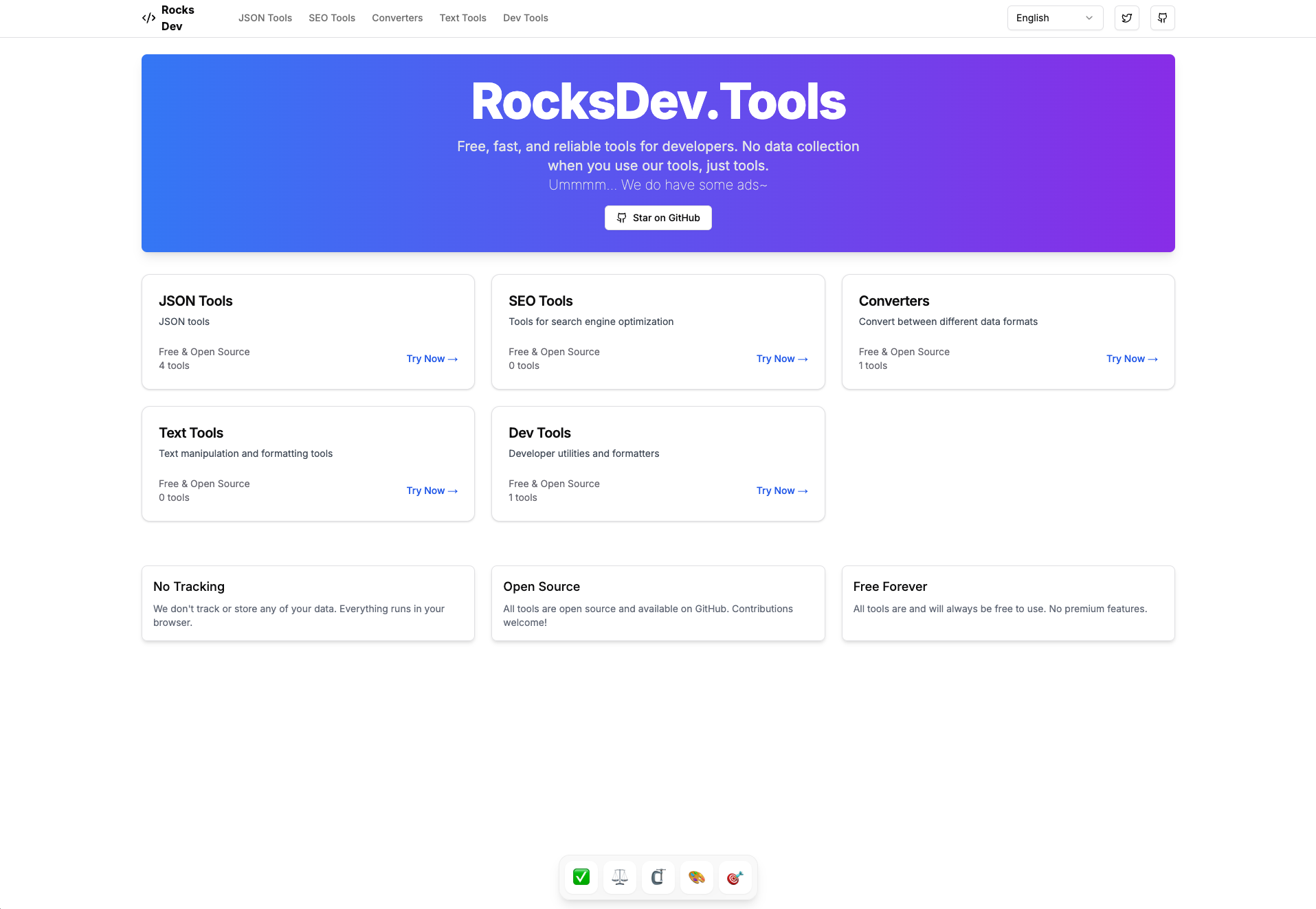1316x909 pixels.
Task: Click 'Developer utilities and formatters' text
Action: coord(584,453)
